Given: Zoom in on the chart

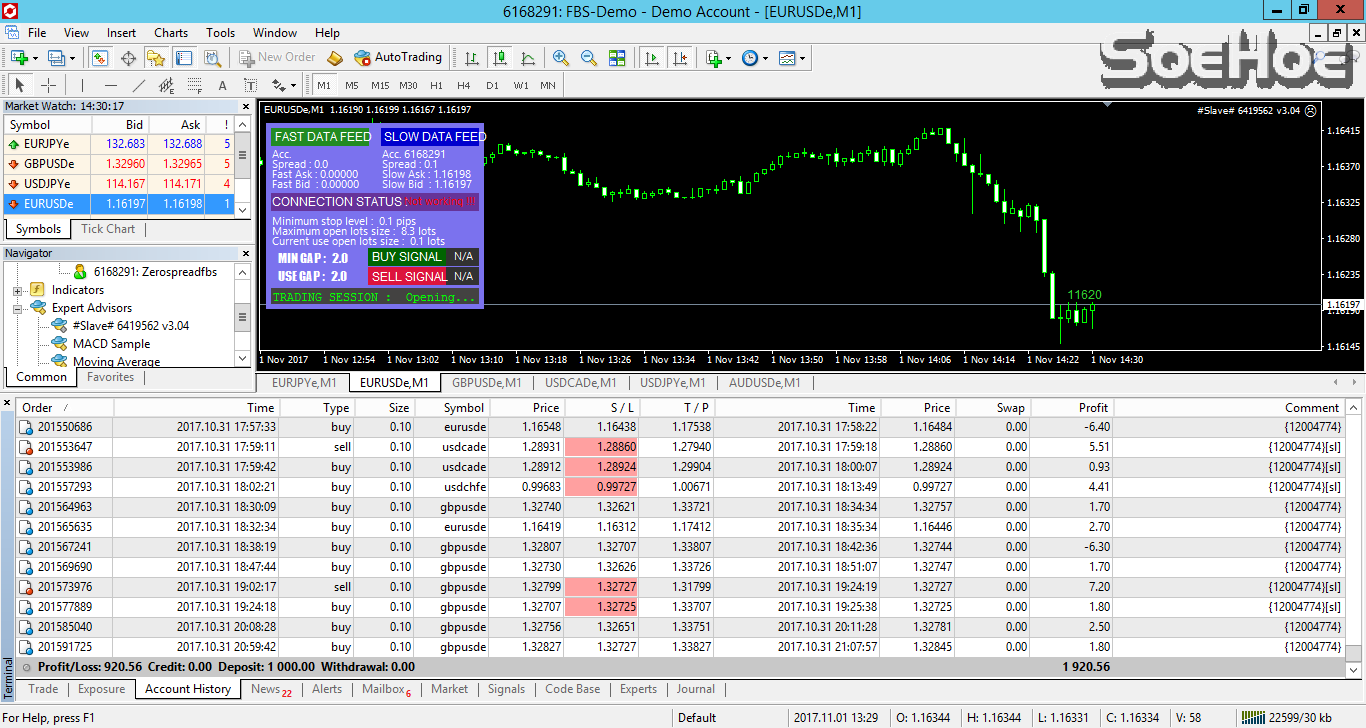Looking at the screenshot, I should pyautogui.click(x=561, y=58).
